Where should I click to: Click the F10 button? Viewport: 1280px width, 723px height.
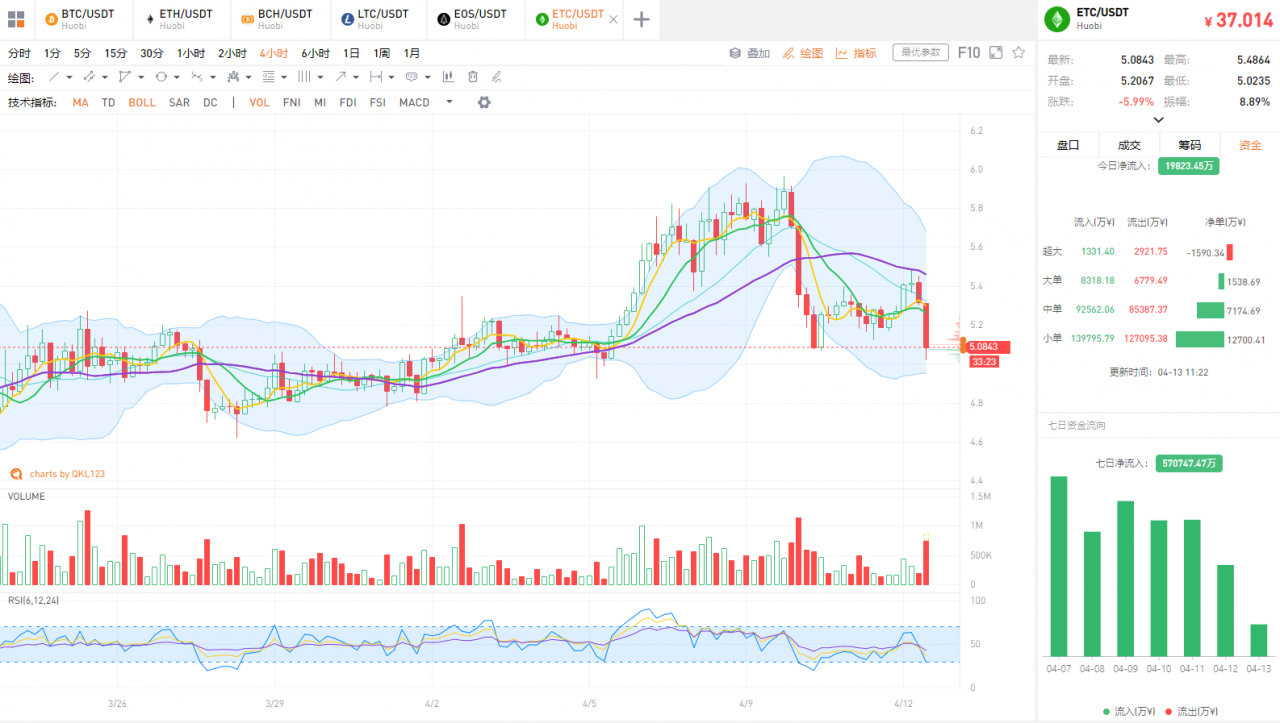click(969, 53)
